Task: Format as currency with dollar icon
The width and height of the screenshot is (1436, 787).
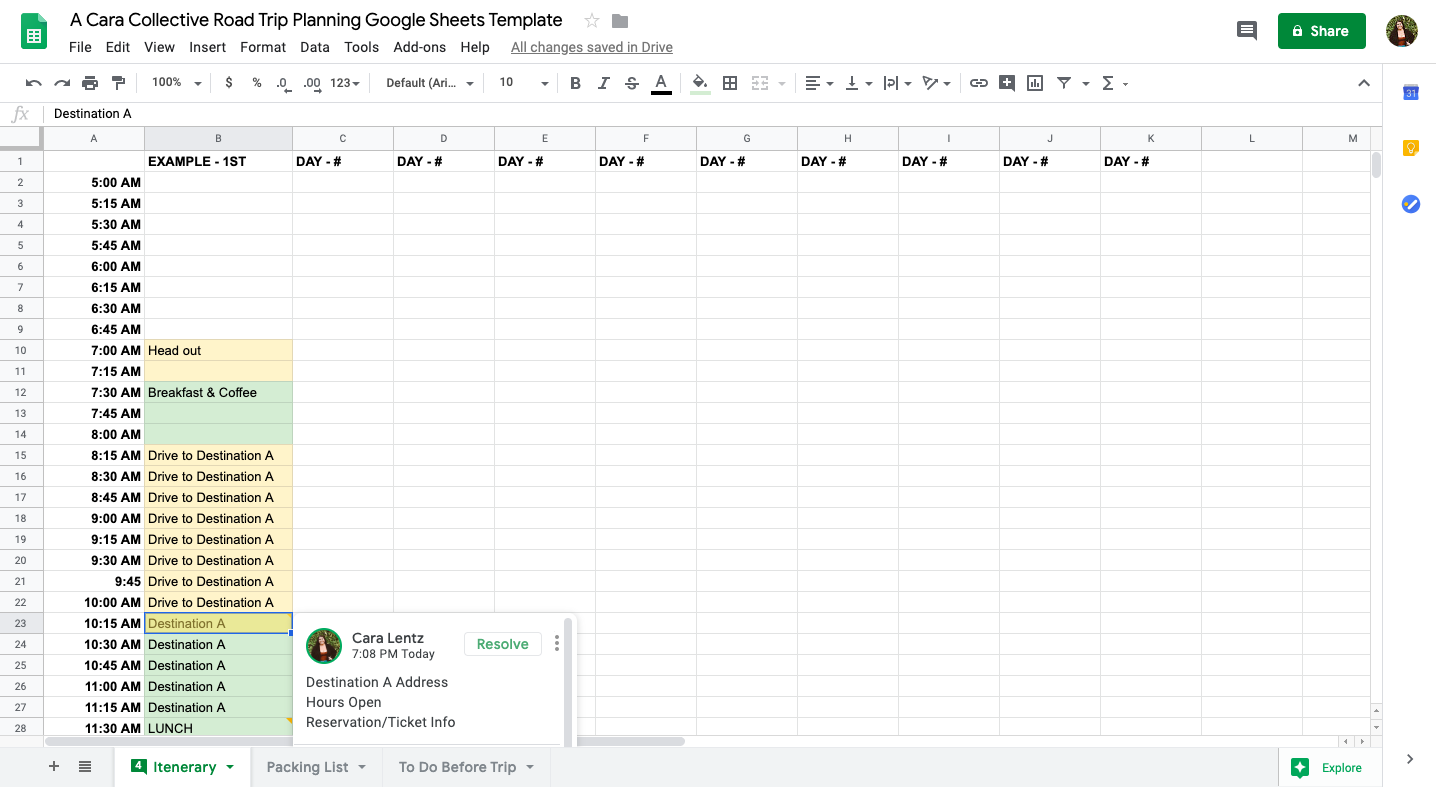Action: 229,83
